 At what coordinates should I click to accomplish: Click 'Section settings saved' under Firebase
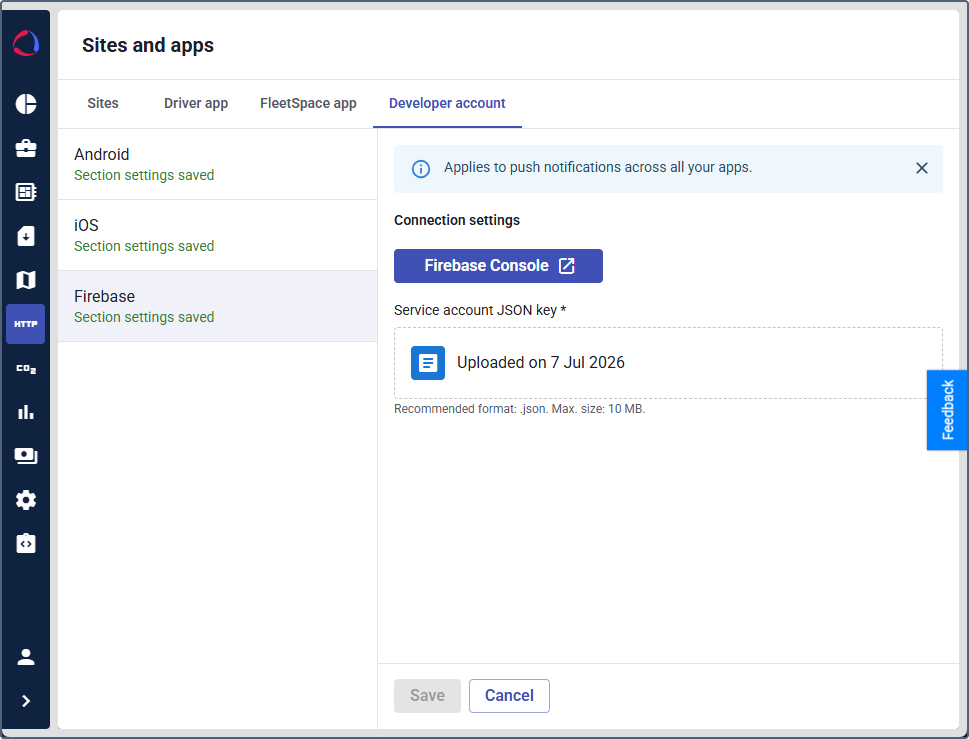tap(144, 318)
